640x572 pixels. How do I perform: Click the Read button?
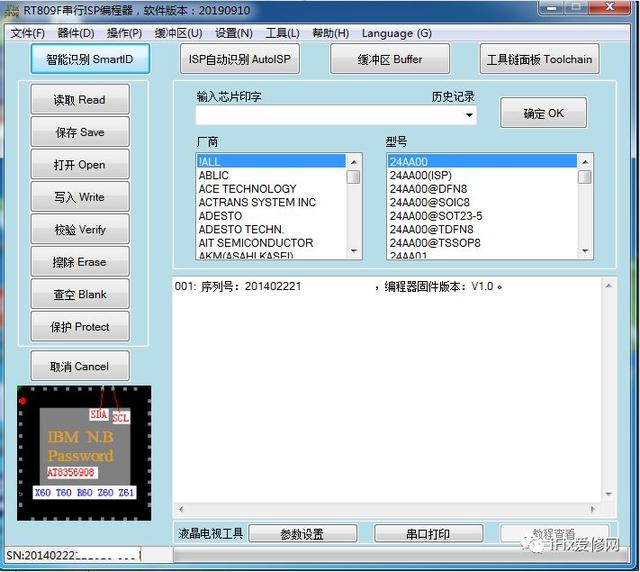coord(80,100)
